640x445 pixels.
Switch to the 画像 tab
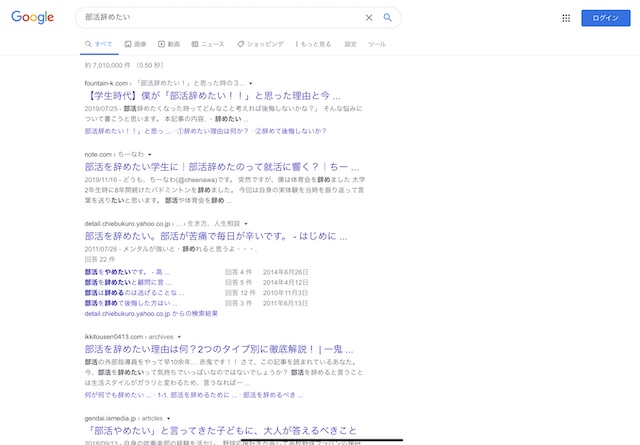pos(136,44)
